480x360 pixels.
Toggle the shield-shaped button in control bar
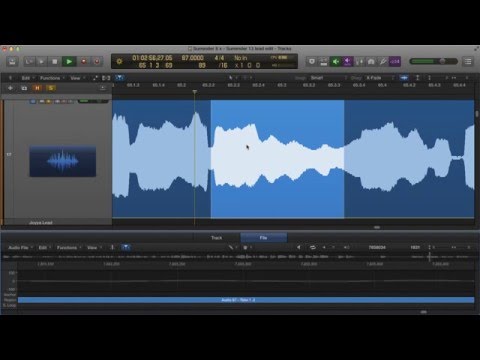(312, 61)
